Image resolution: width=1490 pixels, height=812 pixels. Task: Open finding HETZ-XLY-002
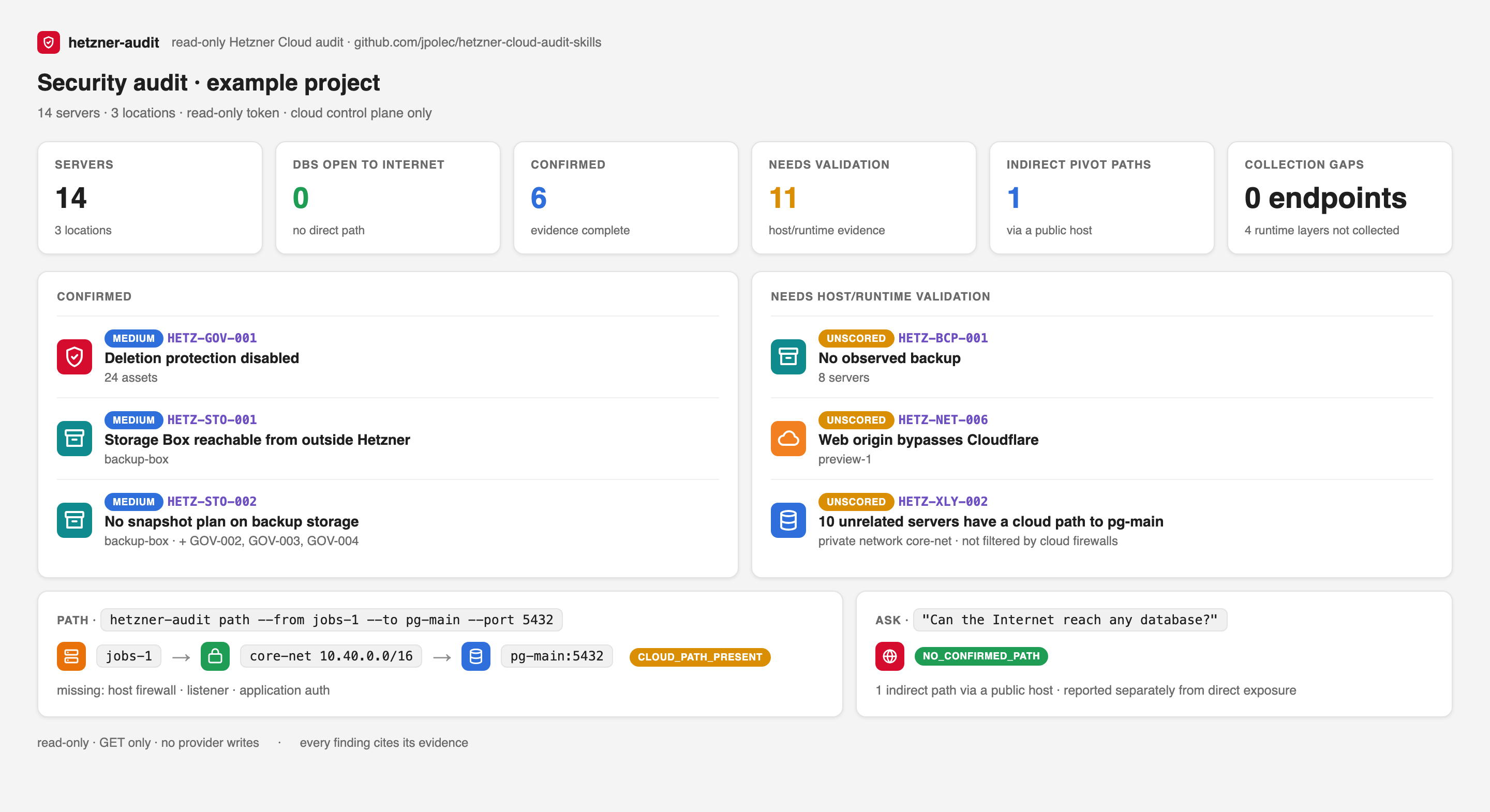point(943,501)
